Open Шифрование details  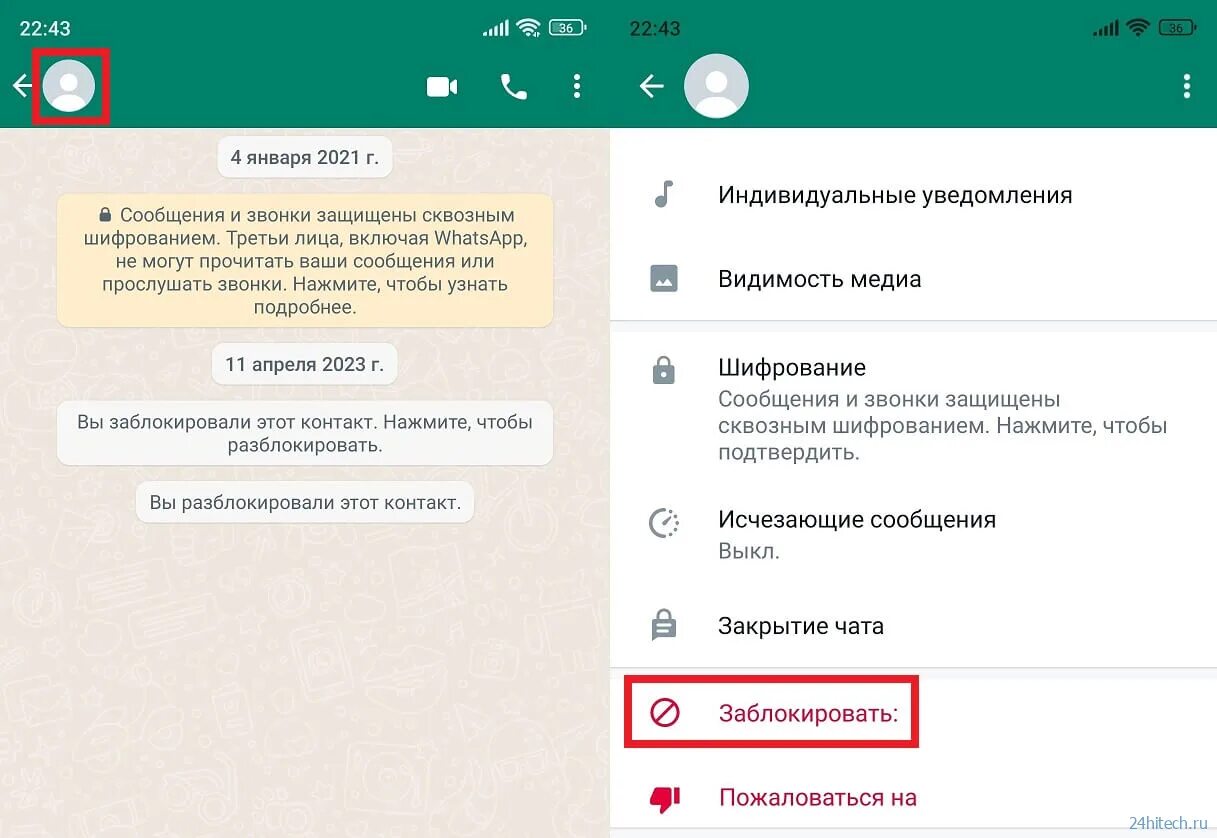point(914,409)
